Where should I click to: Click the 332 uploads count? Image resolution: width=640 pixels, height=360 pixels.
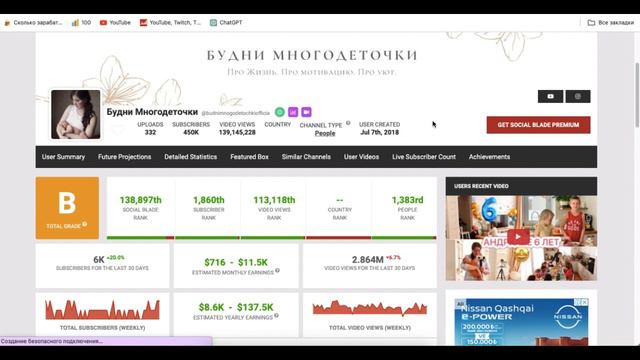[150, 132]
